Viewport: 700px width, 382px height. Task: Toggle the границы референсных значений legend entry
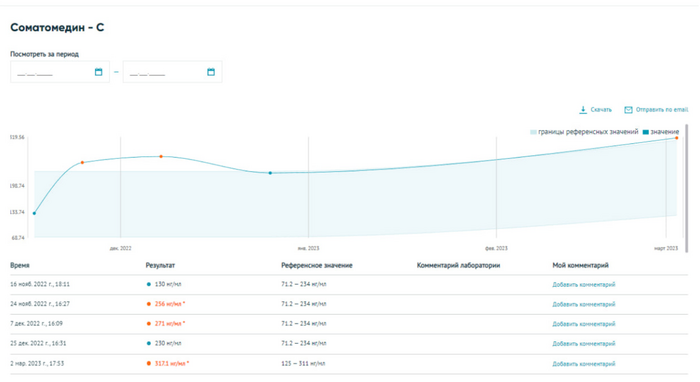(584, 132)
